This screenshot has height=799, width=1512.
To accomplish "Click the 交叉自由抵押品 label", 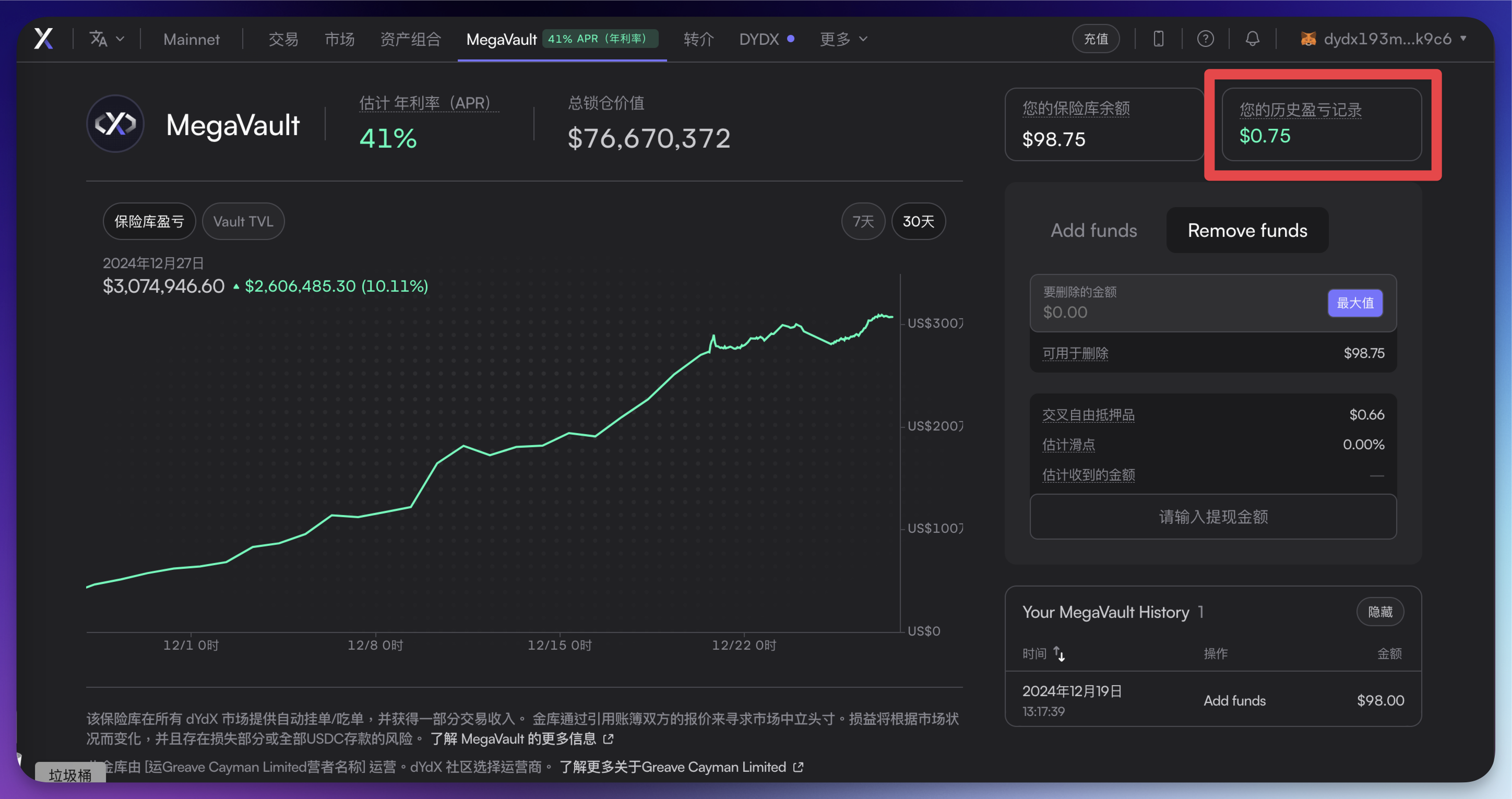I will [x=1088, y=415].
